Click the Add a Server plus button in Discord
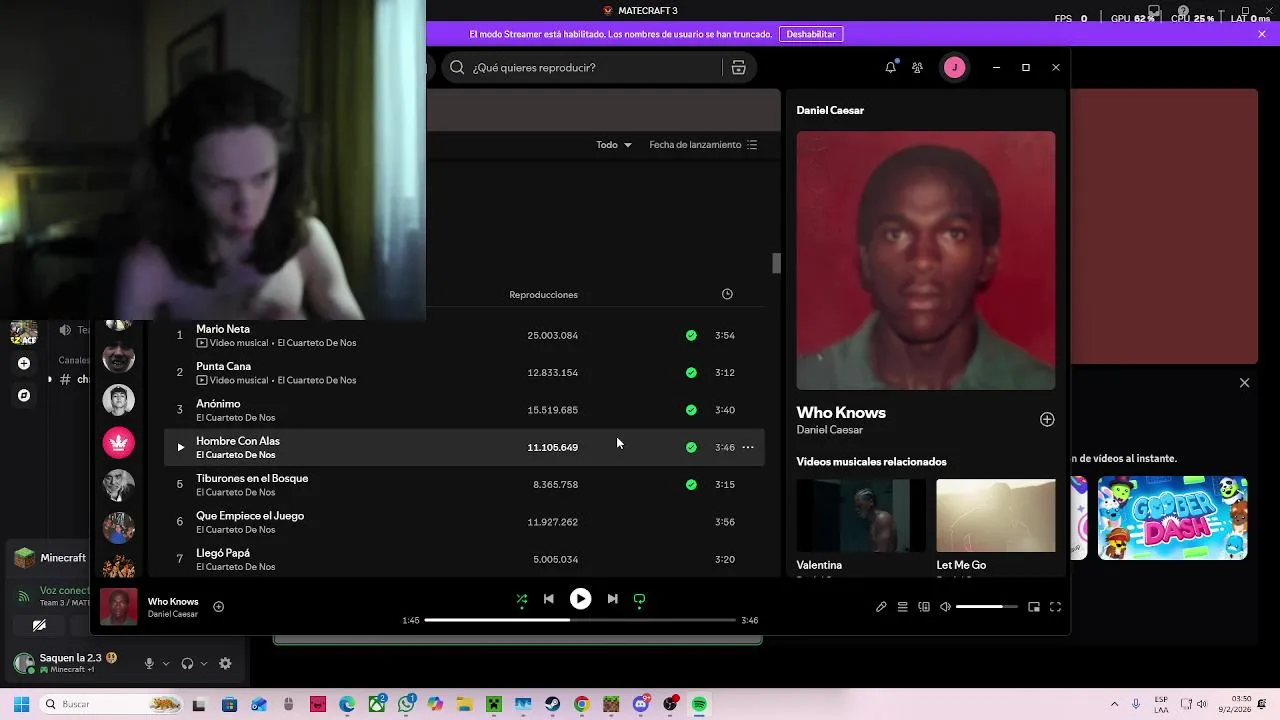Viewport: 1280px width, 720px height. pyautogui.click(x=24, y=364)
